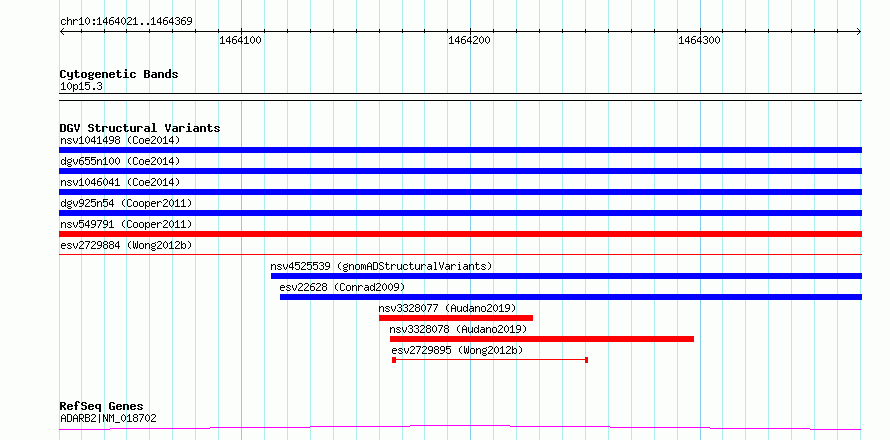Open the nsv549791 (Cooper2011) variant label
Screen dimensions: 890x440
click(x=126, y=224)
